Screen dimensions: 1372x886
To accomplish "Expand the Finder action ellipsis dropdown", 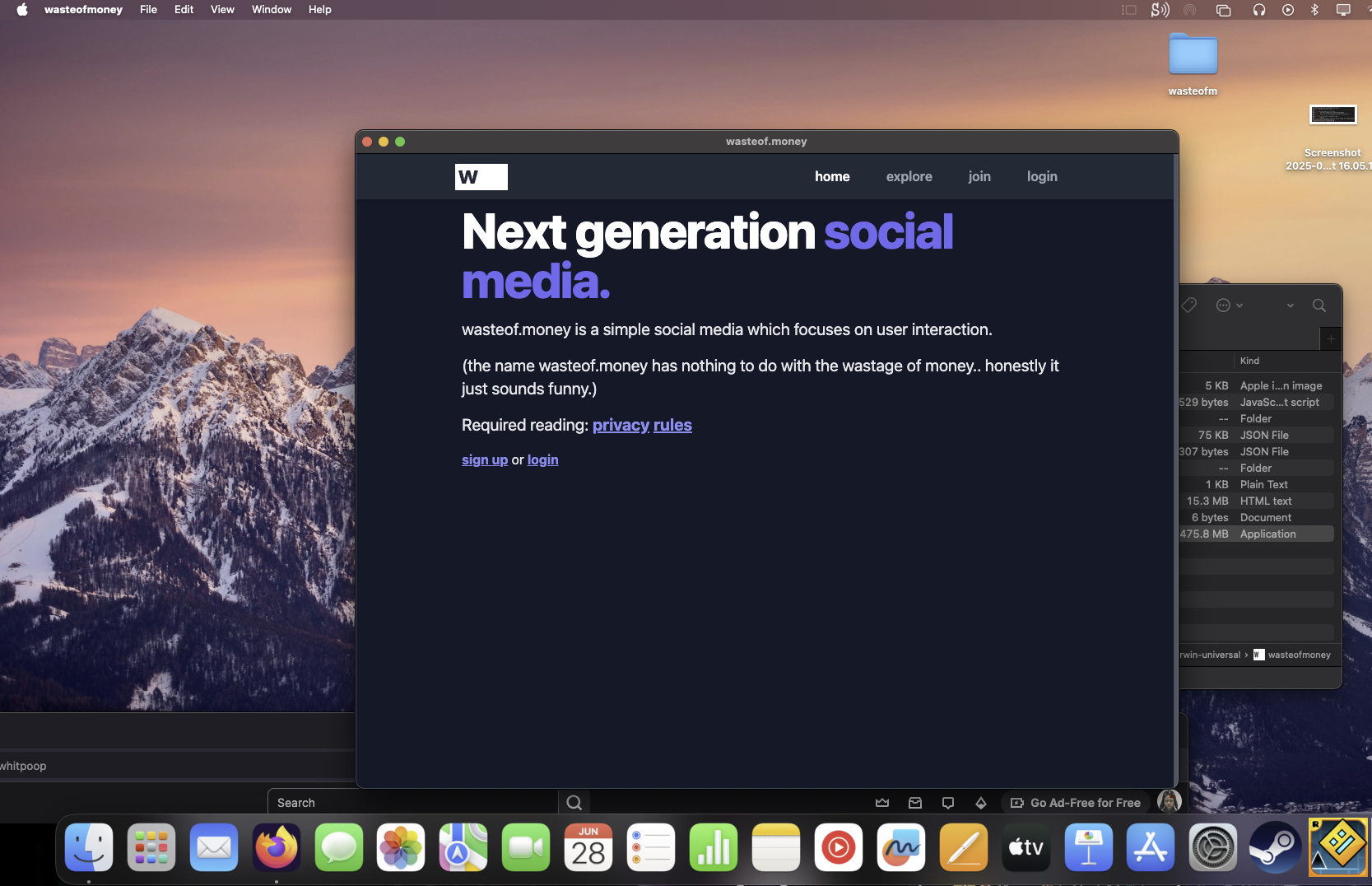I will coord(1229,305).
